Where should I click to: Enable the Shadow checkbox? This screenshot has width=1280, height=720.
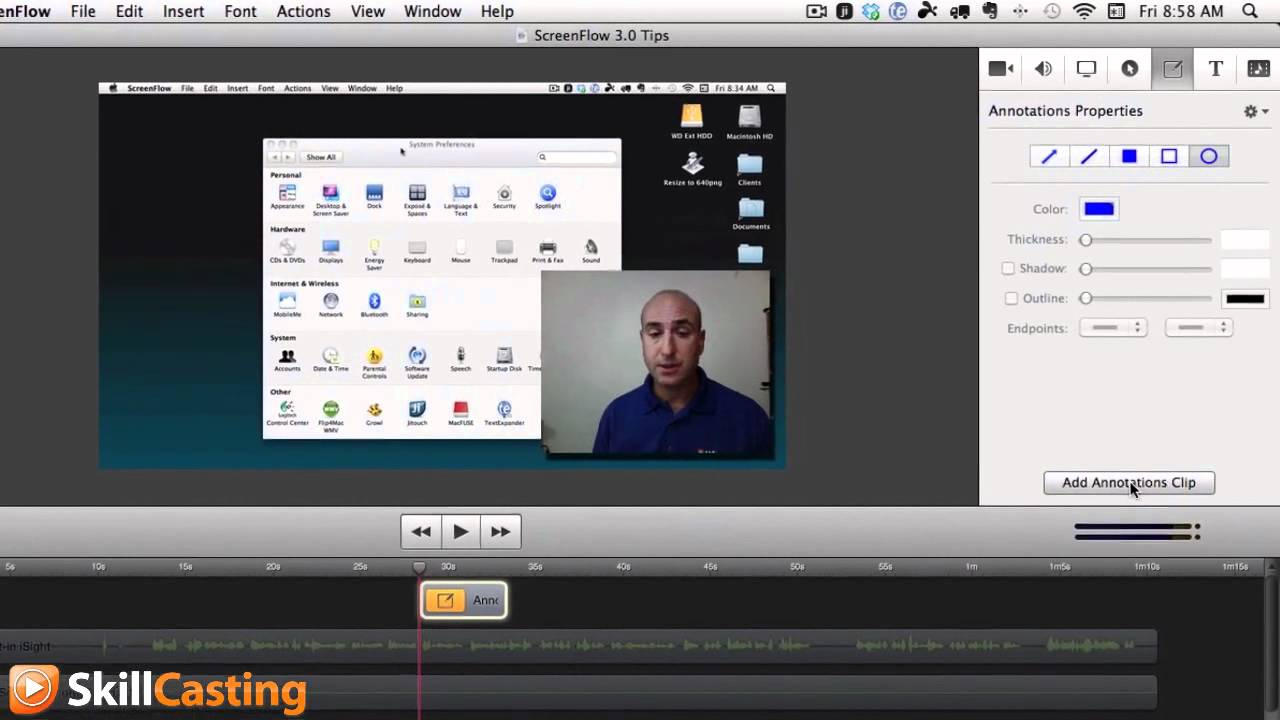1008,268
